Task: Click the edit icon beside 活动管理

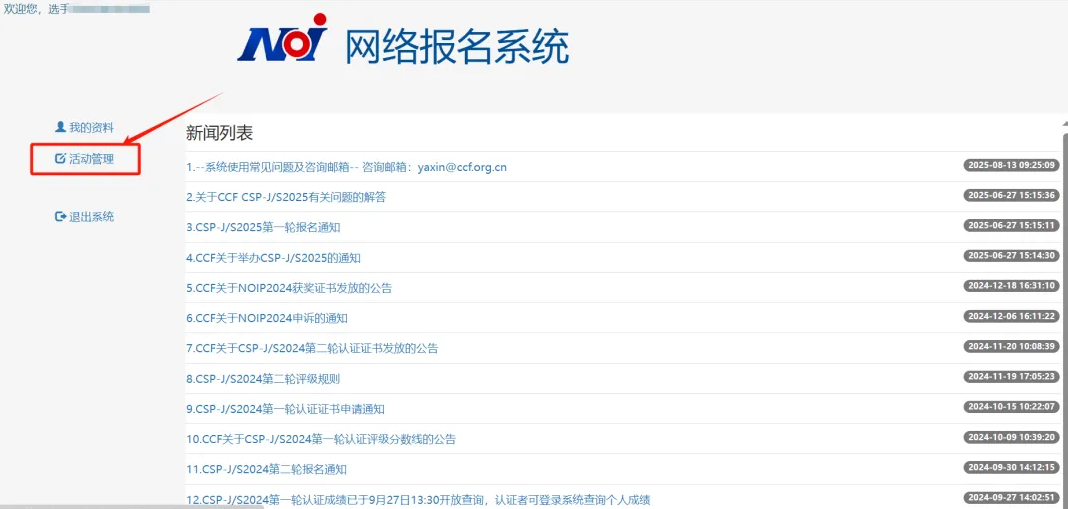Action: coord(60,158)
